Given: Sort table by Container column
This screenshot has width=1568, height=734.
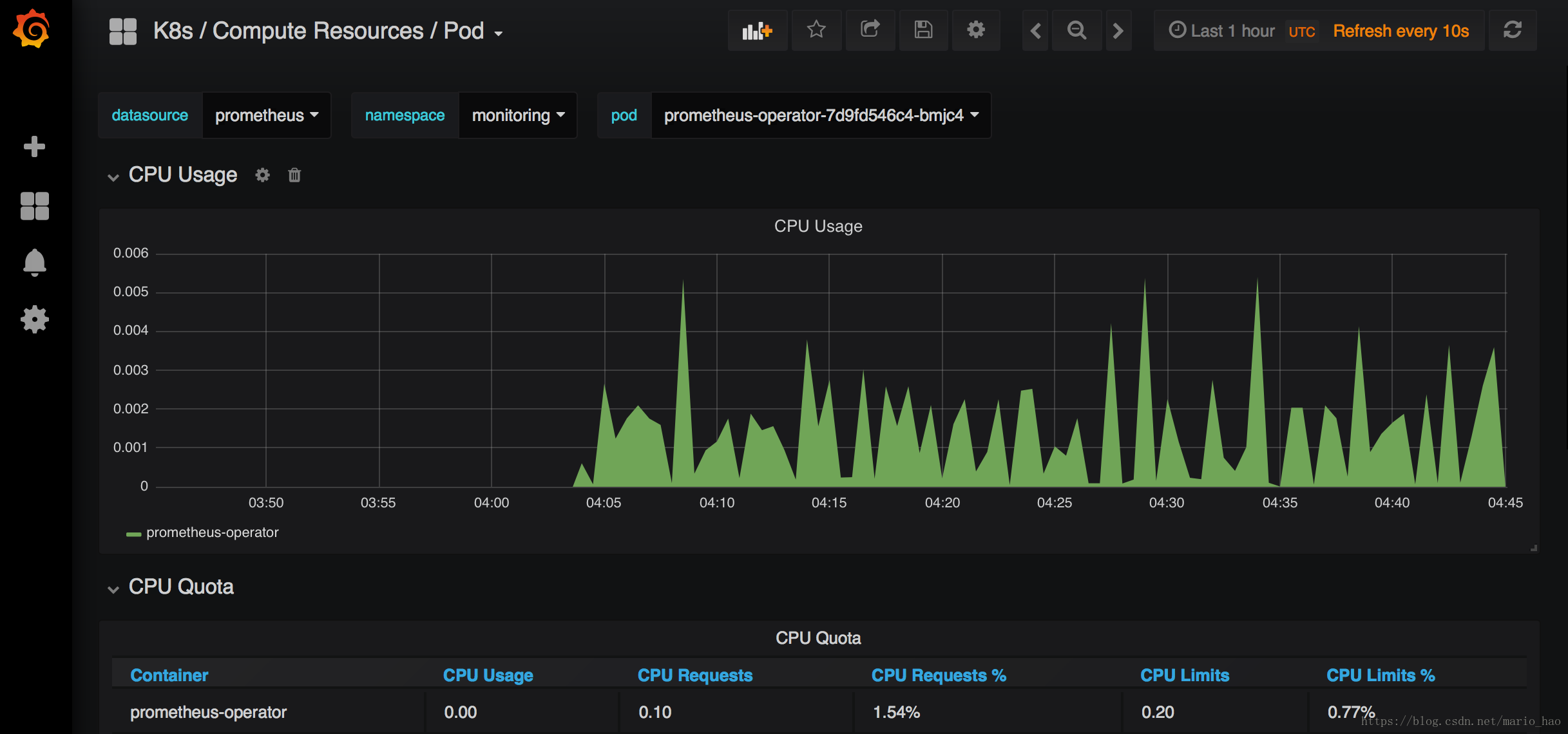Looking at the screenshot, I should (169, 675).
